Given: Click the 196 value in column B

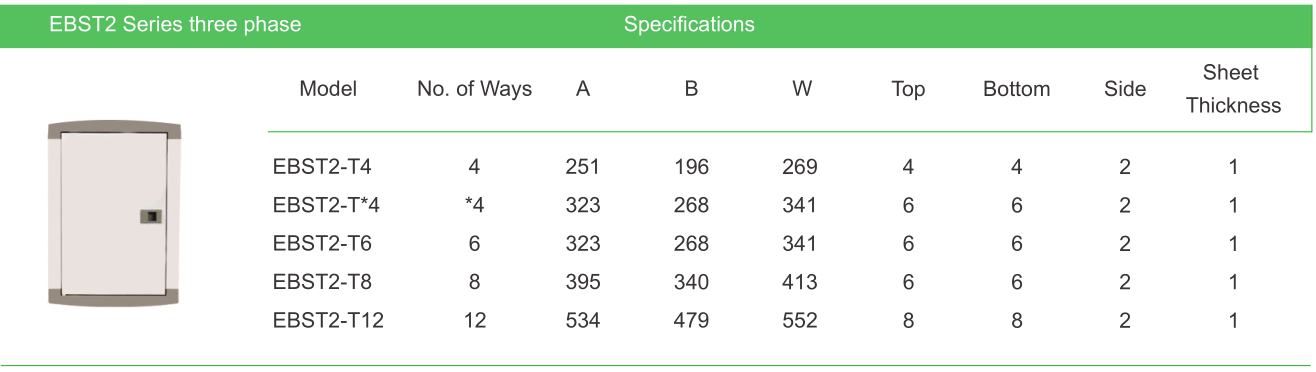Looking at the screenshot, I should pyautogui.click(x=691, y=167).
